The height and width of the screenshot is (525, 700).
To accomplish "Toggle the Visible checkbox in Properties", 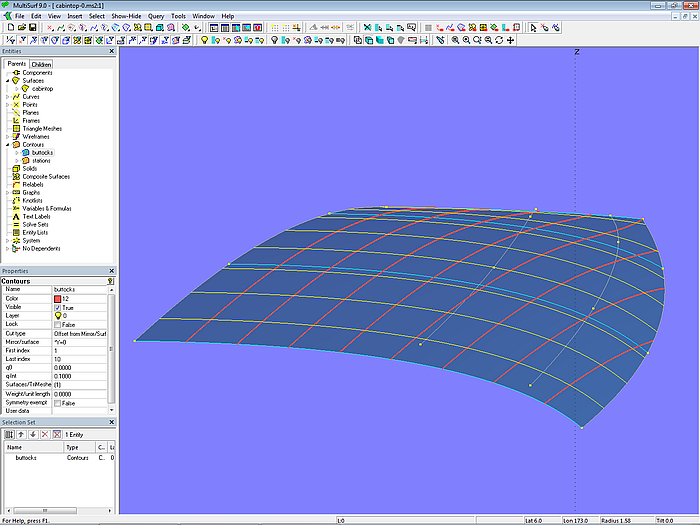I will 57,306.
